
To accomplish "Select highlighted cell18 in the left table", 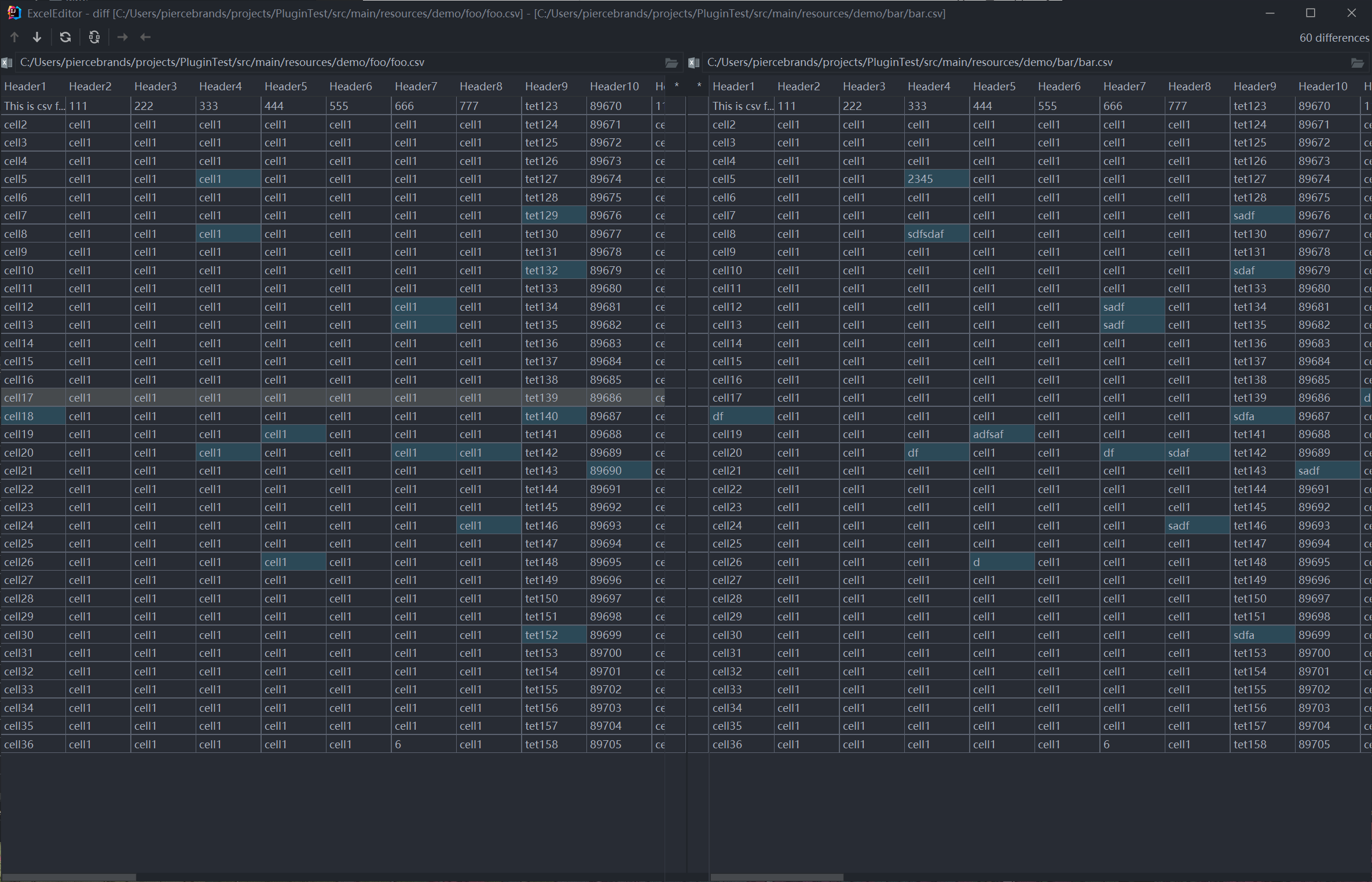I will pos(33,416).
